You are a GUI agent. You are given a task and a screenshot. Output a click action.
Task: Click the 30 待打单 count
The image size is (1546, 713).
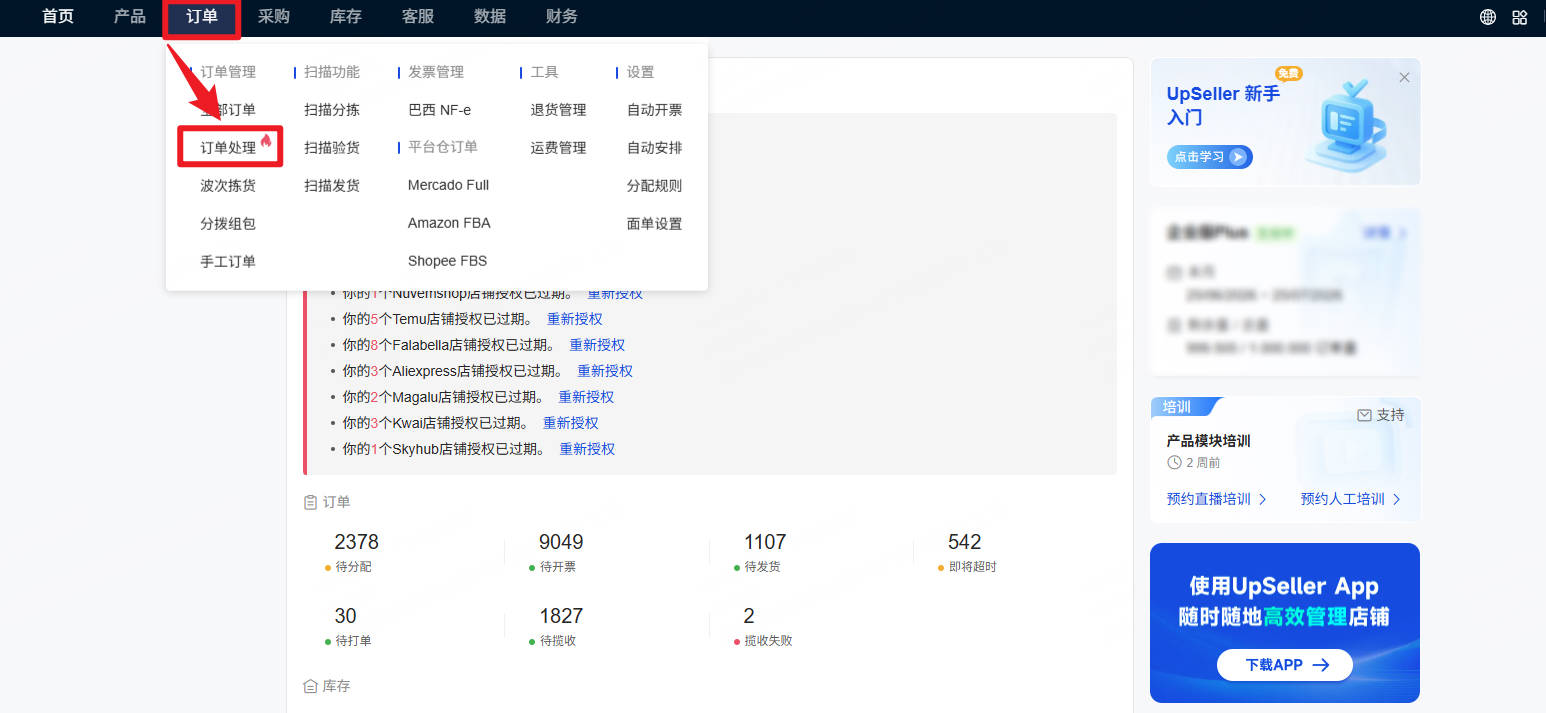[345, 616]
